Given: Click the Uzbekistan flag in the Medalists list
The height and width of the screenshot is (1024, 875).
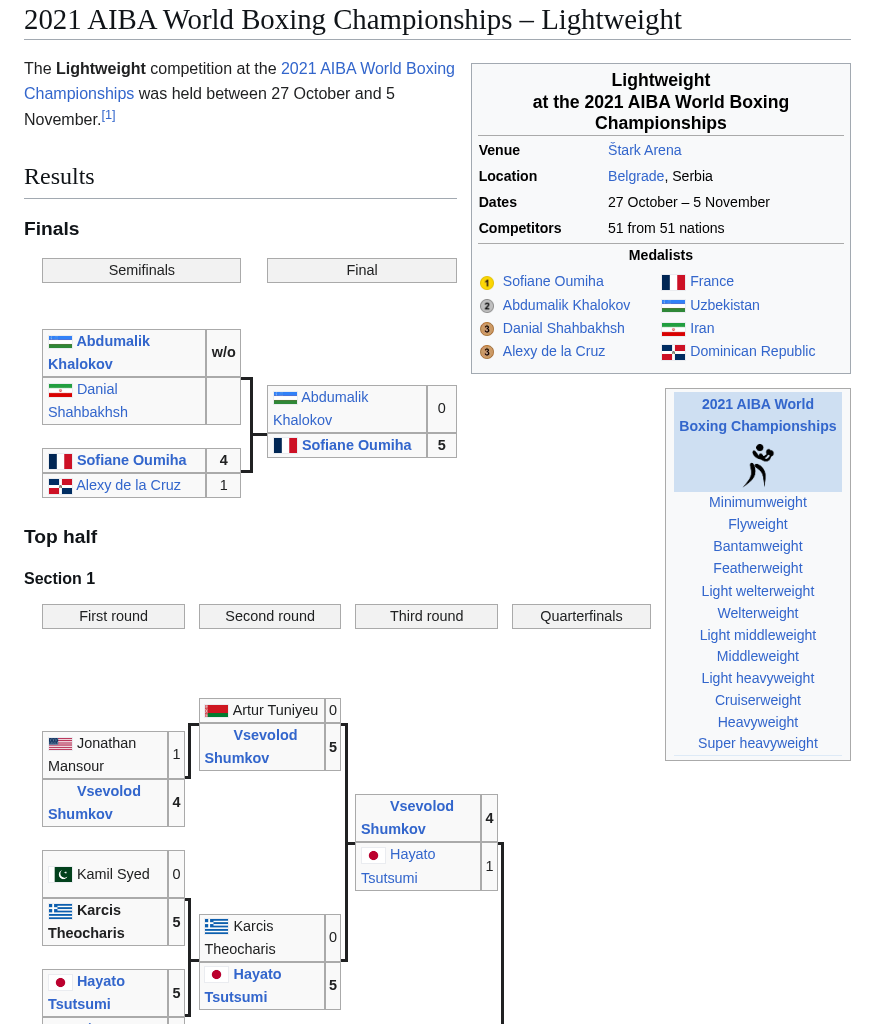Looking at the screenshot, I should 673,306.
